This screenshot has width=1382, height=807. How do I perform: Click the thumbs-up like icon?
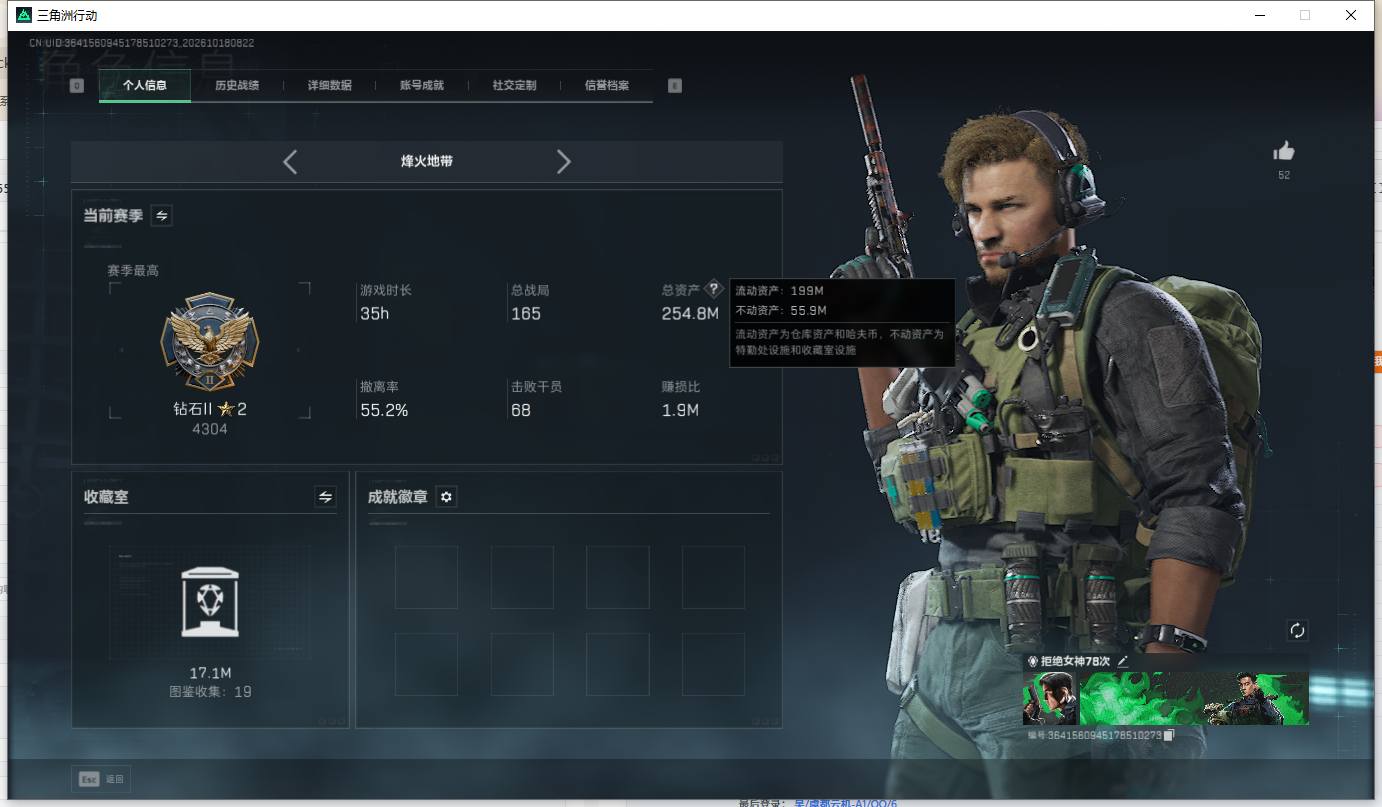click(x=1284, y=151)
